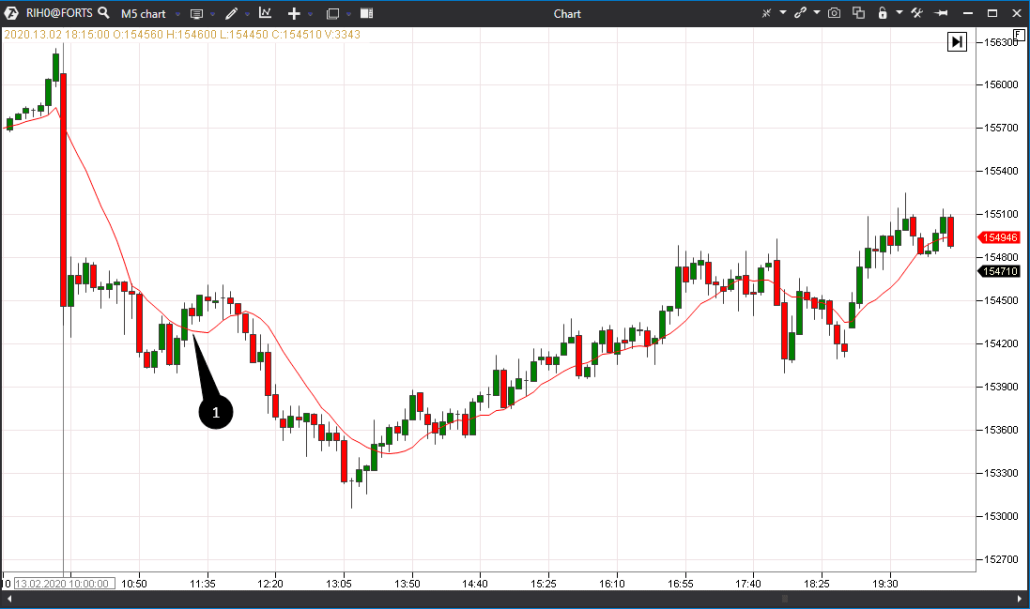The image size is (1030, 609).
Task: Jump to latest bar with skip-to-end button
Action: click(957, 41)
